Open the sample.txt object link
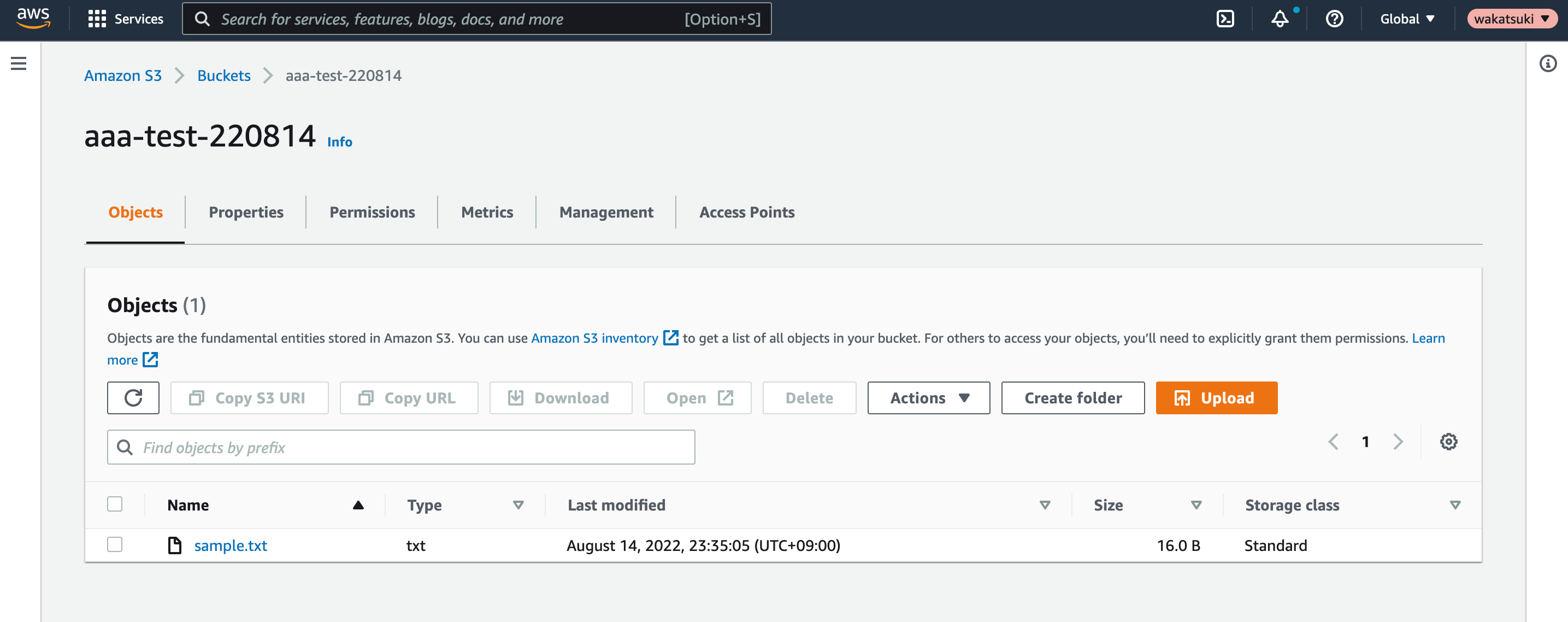The image size is (1568, 622). point(230,545)
